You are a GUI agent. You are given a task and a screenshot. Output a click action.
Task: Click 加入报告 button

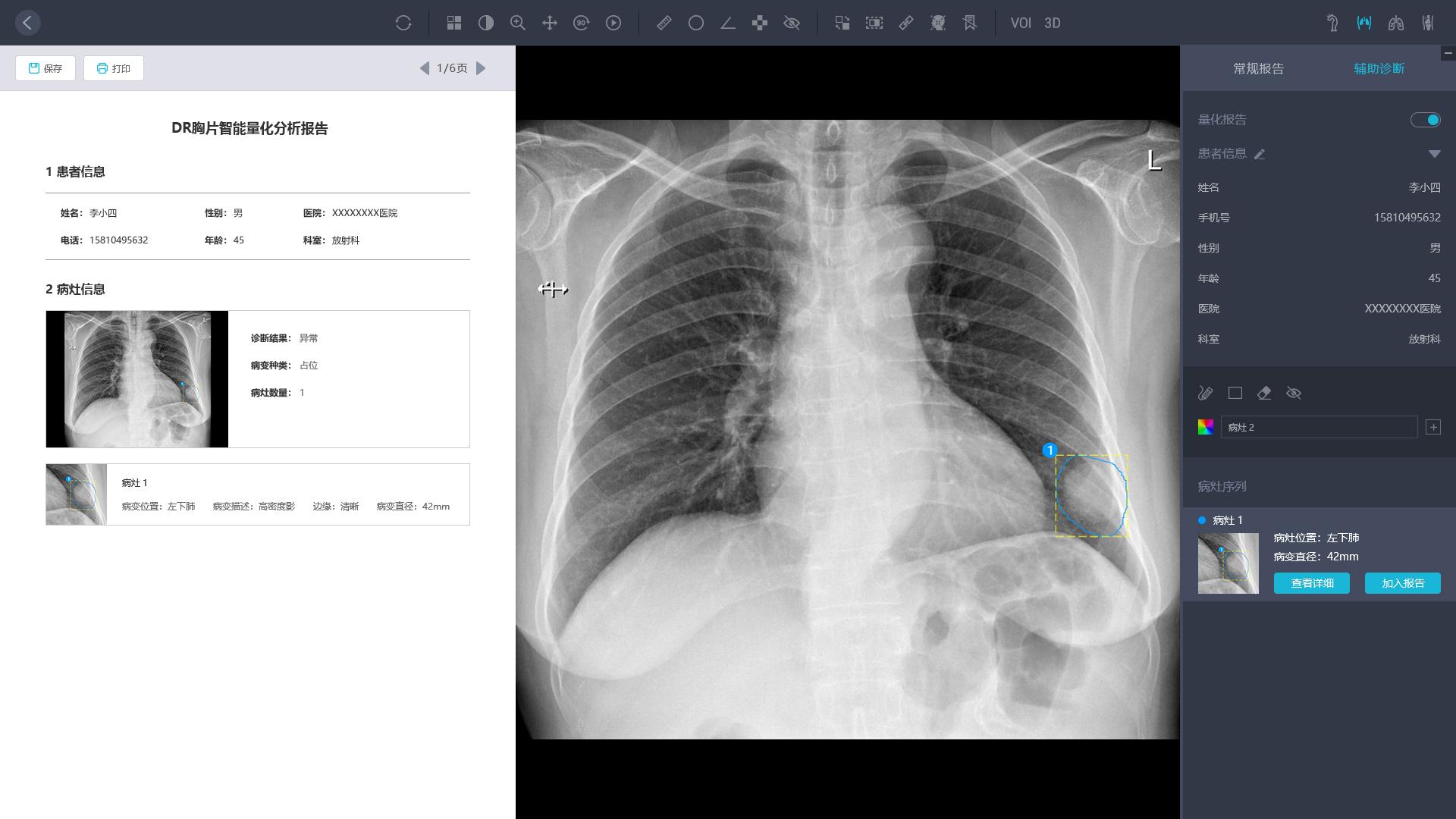pos(1403,583)
